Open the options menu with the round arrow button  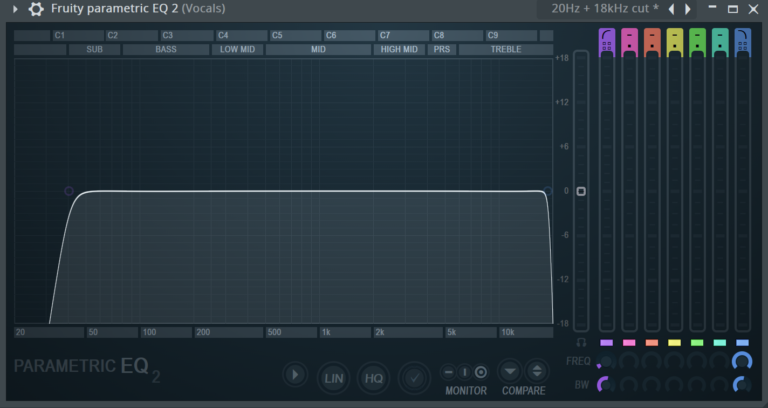295,375
